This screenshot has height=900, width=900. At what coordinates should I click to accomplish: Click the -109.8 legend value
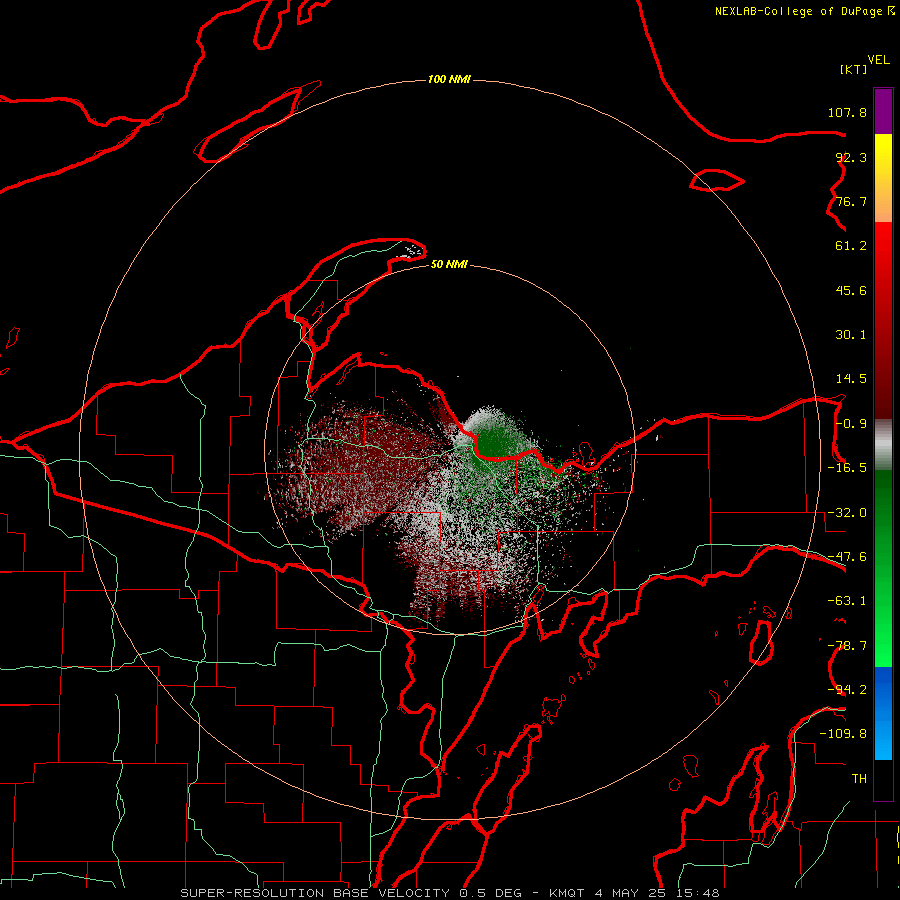843,734
